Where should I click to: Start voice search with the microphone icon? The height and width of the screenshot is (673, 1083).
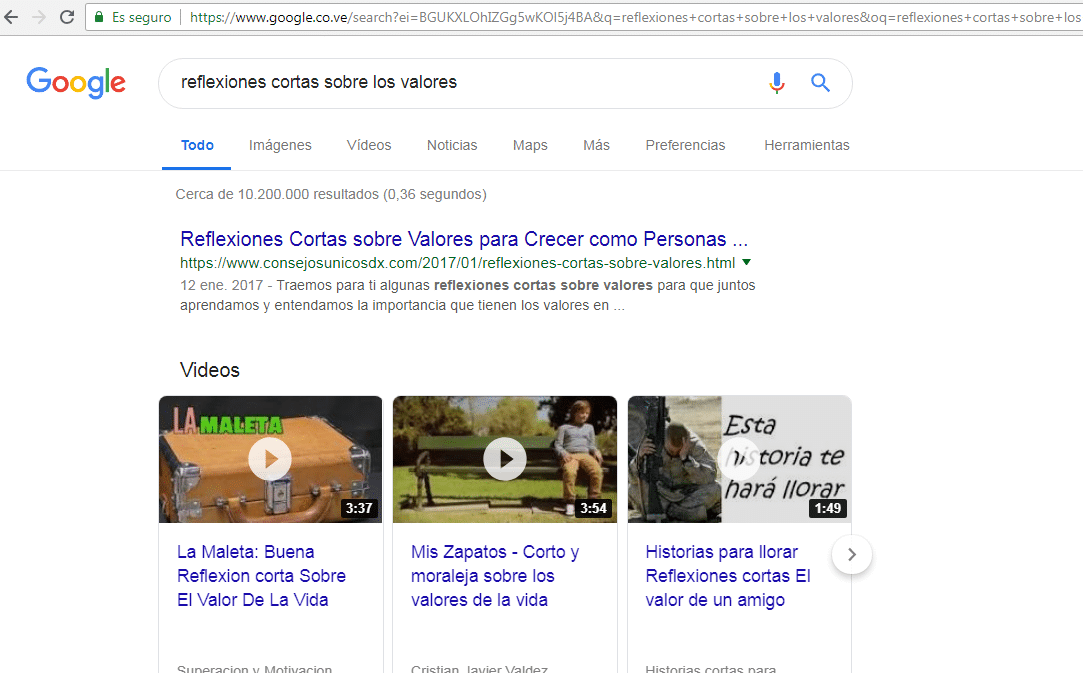777,82
